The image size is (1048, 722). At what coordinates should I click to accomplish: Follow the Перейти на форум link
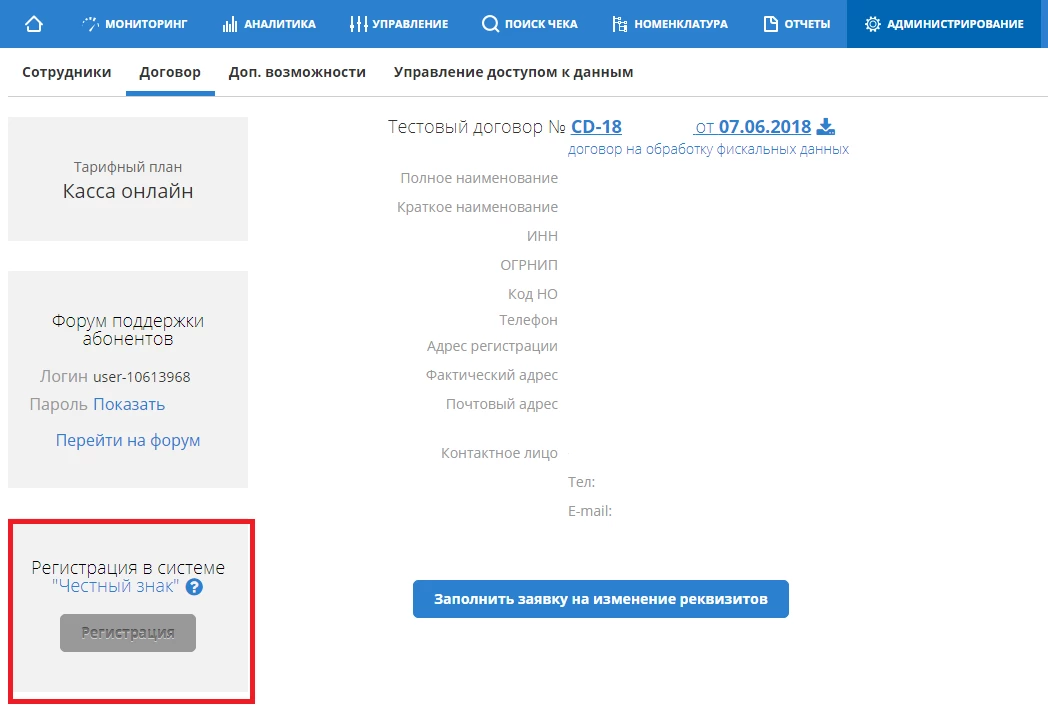tap(128, 440)
